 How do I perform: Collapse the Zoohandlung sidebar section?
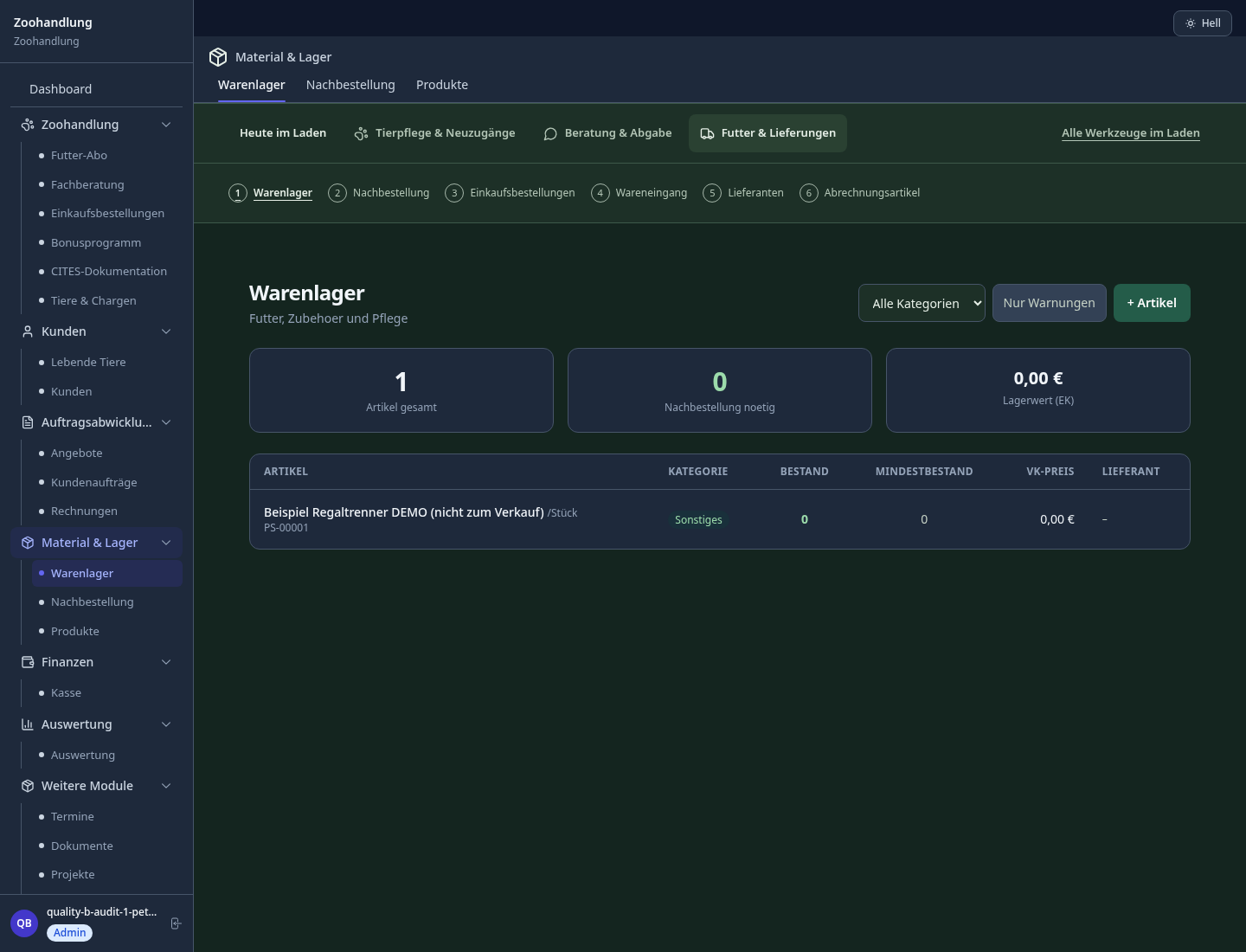coord(166,125)
